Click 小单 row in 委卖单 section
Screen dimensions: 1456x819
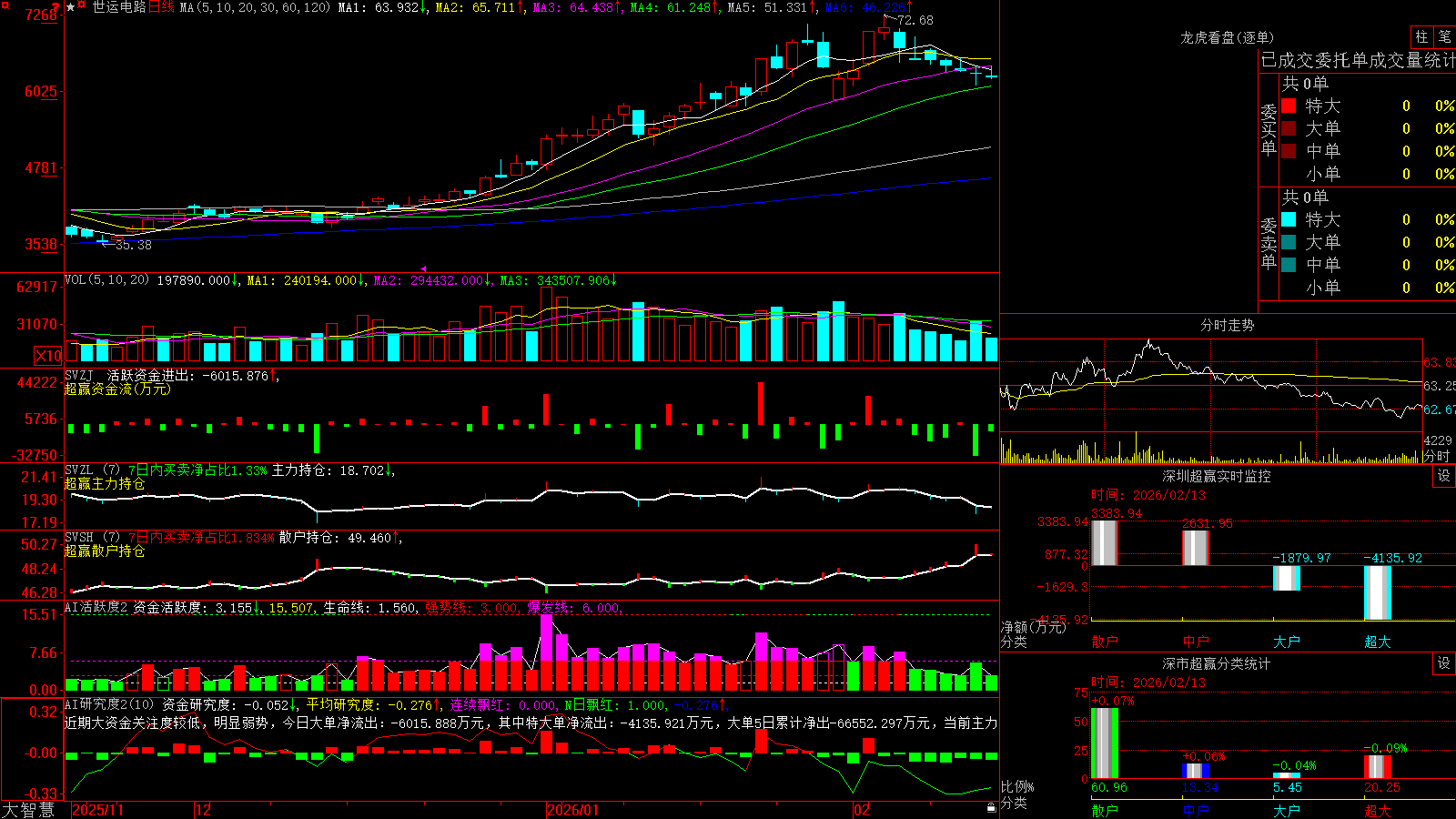pyautogui.click(x=1367, y=288)
